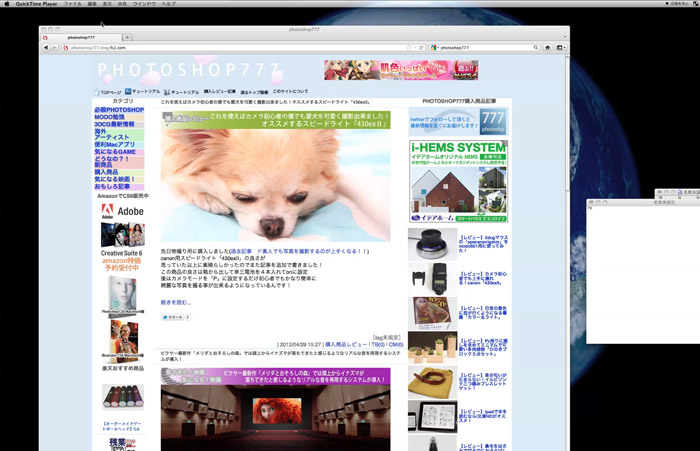Open the どうなの？！新商品 category
The height and width of the screenshot is (451, 700).
(119, 162)
